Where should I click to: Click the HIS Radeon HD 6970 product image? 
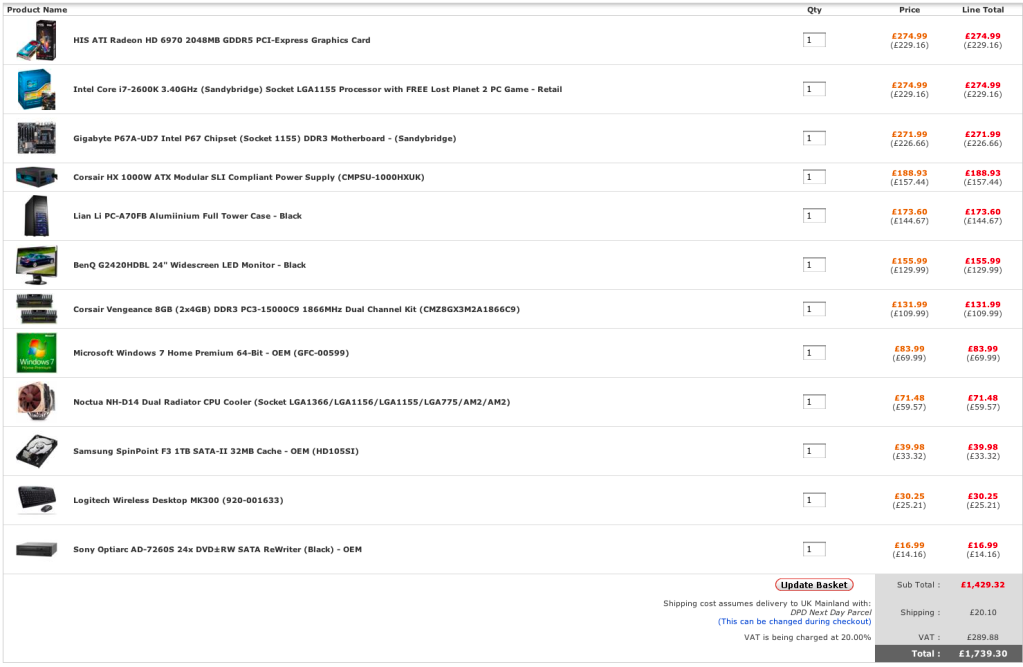click(x=36, y=40)
